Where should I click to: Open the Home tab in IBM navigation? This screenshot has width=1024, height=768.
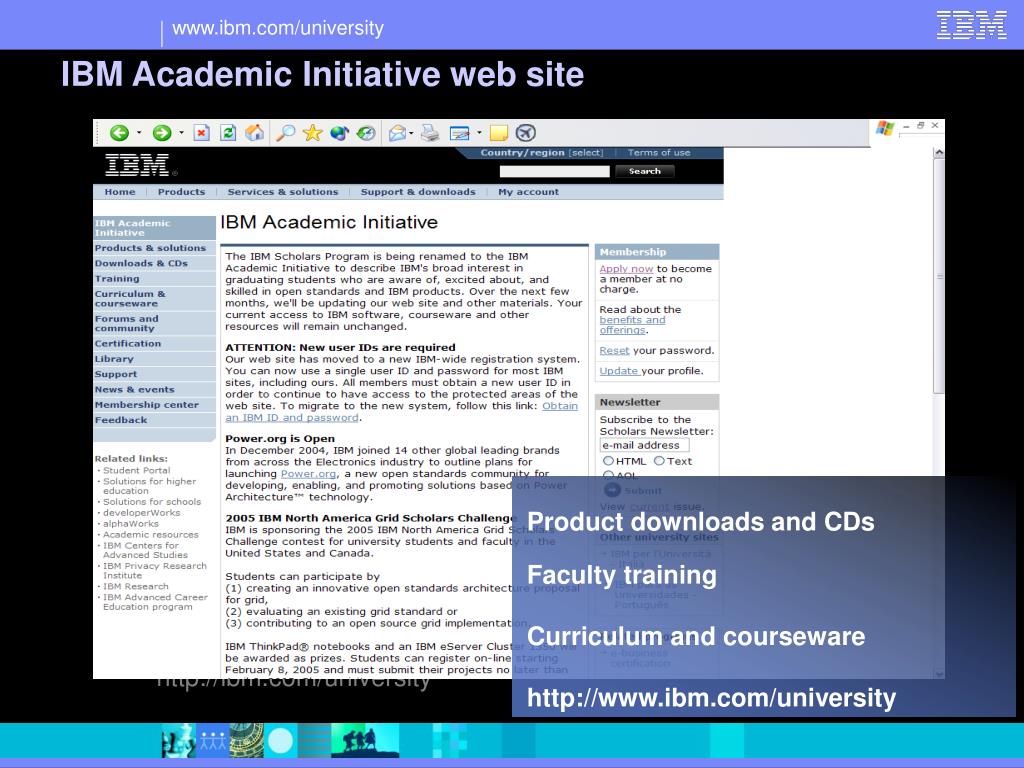[120, 192]
